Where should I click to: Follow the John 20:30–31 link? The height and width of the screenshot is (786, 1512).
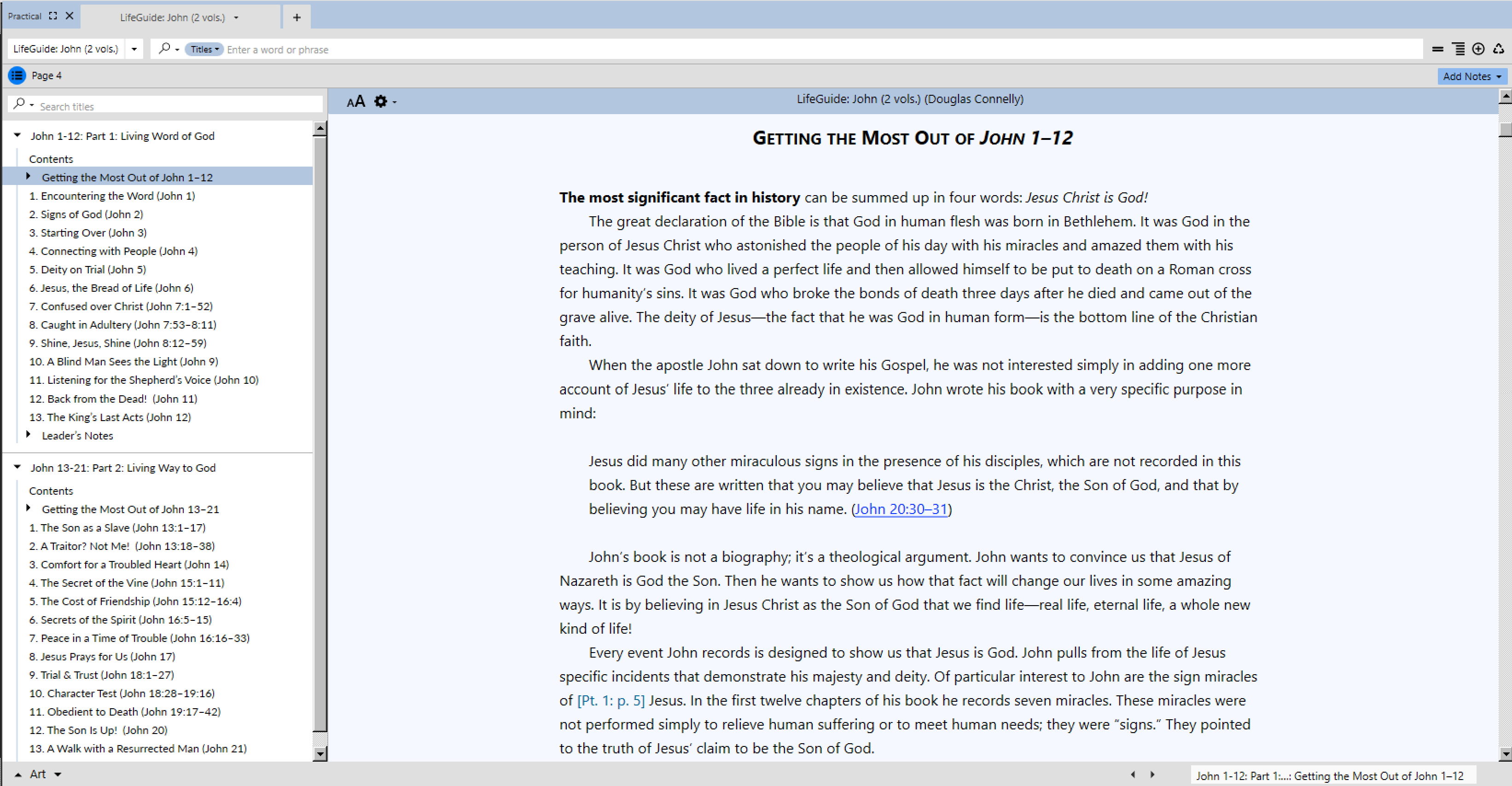901,509
